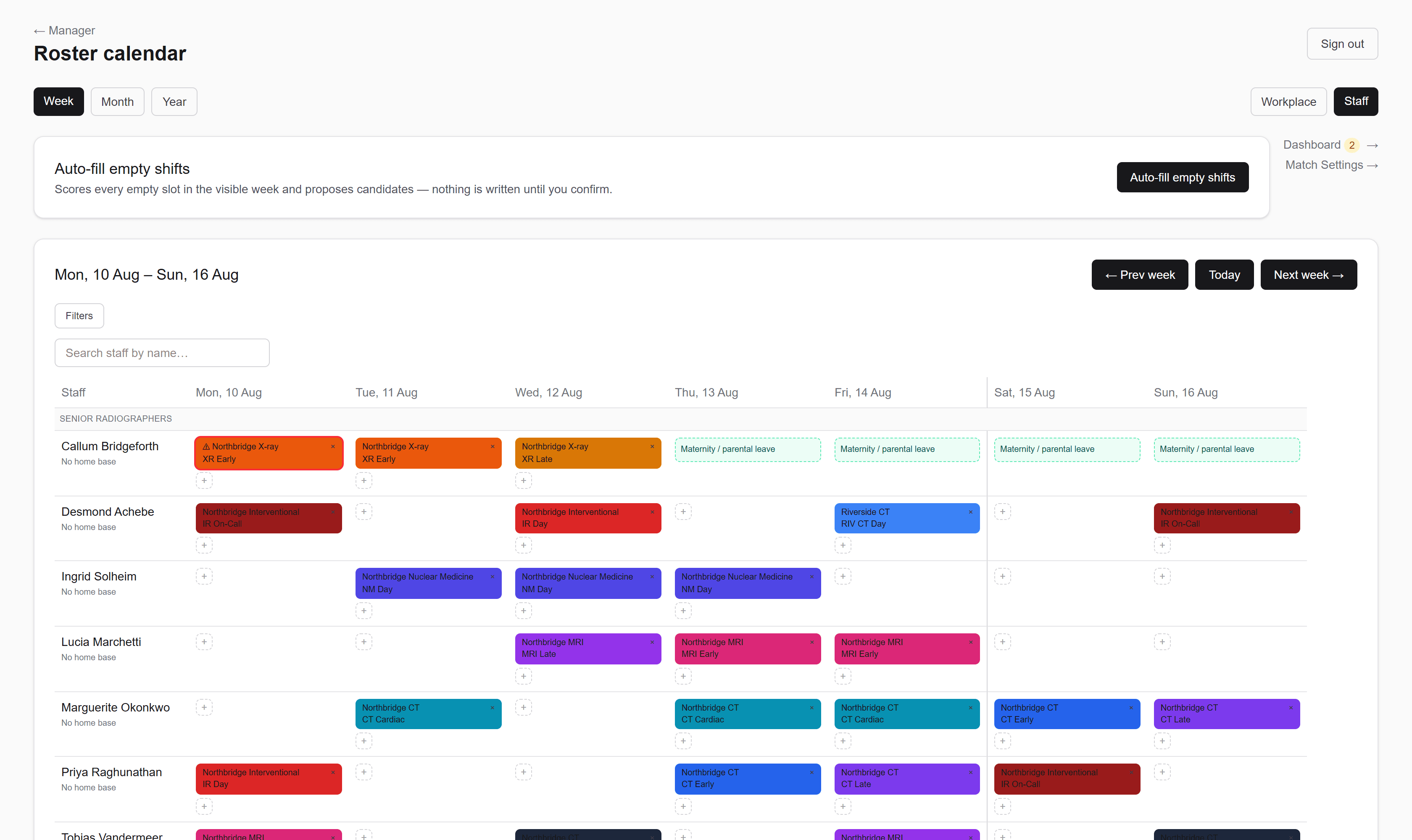Click staff name Priya Raghunathan
Viewport: 1412px width, 840px height.
[x=112, y=772]
